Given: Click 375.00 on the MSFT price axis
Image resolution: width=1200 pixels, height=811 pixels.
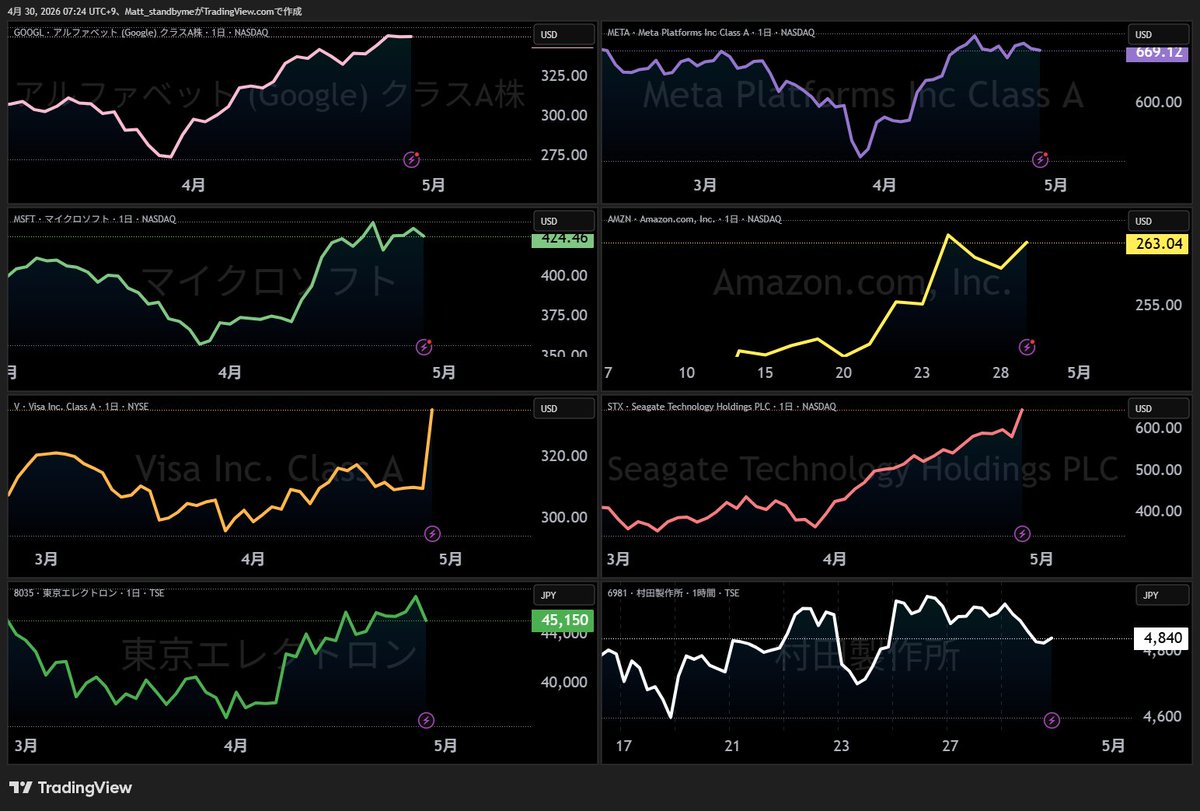Looking at the screenshot, I should coord(562,315).
